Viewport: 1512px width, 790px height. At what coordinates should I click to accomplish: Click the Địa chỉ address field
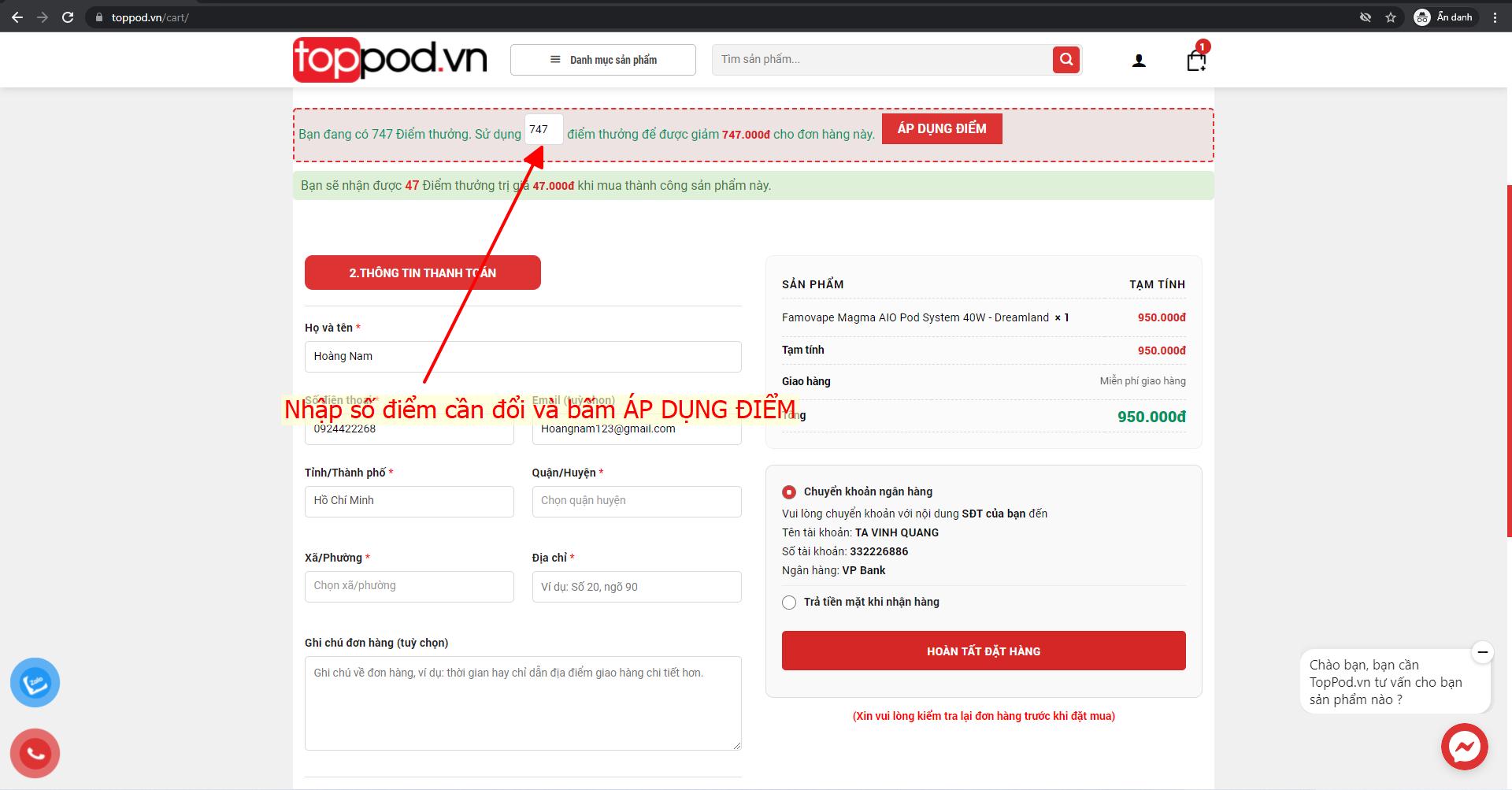tap(637, 587)
